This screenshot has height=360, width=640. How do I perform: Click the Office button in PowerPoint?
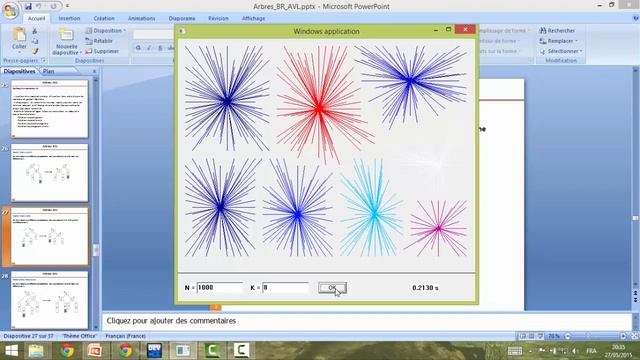(10, 11)
